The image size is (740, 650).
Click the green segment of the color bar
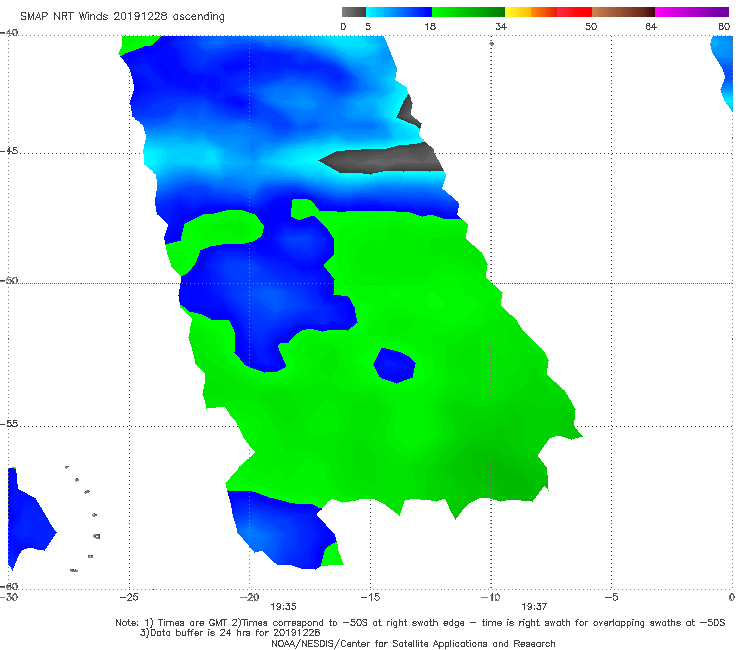click(468, 12)
